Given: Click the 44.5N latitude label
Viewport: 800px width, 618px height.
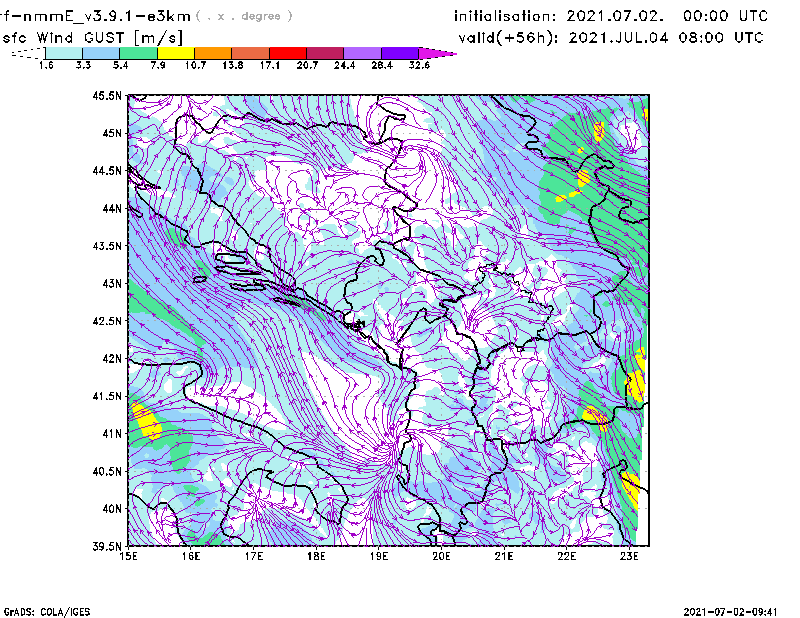Looking at the screenshot, I should [x=107, y=170].
